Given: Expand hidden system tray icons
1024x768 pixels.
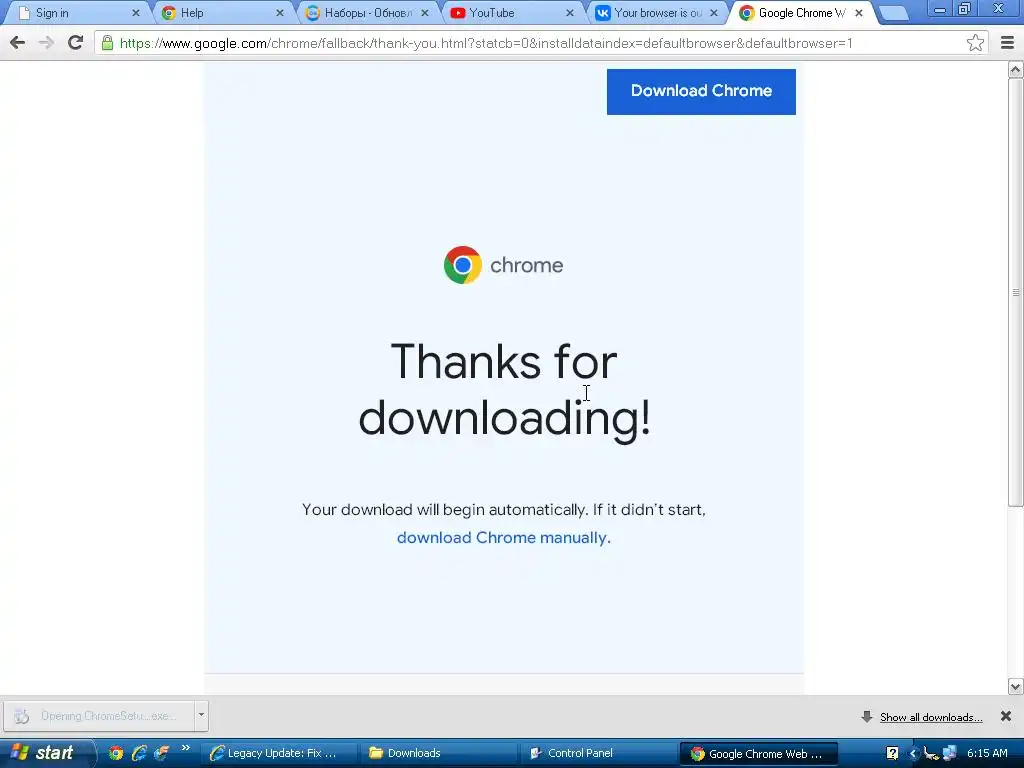Looking at the screenshot, I should click(x=913, y=754).
